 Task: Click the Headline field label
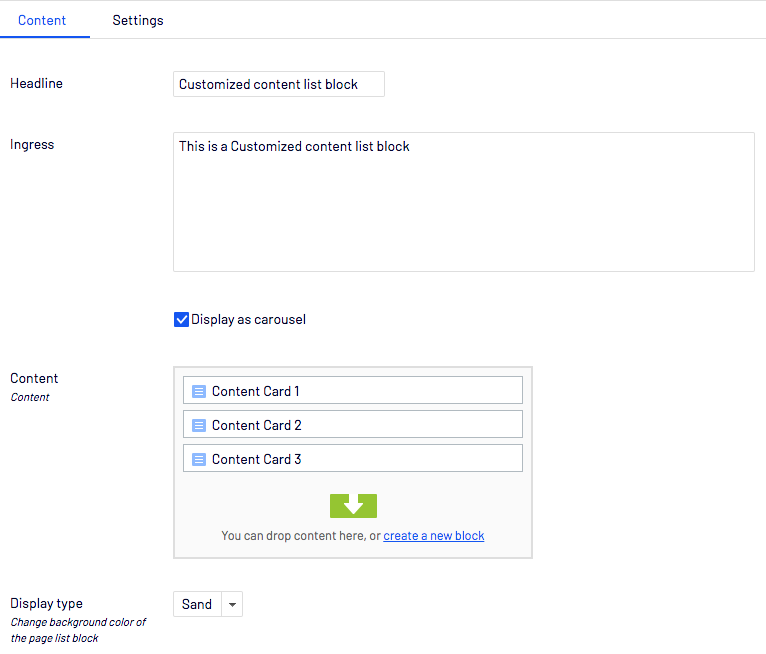(x=36, y=84)
